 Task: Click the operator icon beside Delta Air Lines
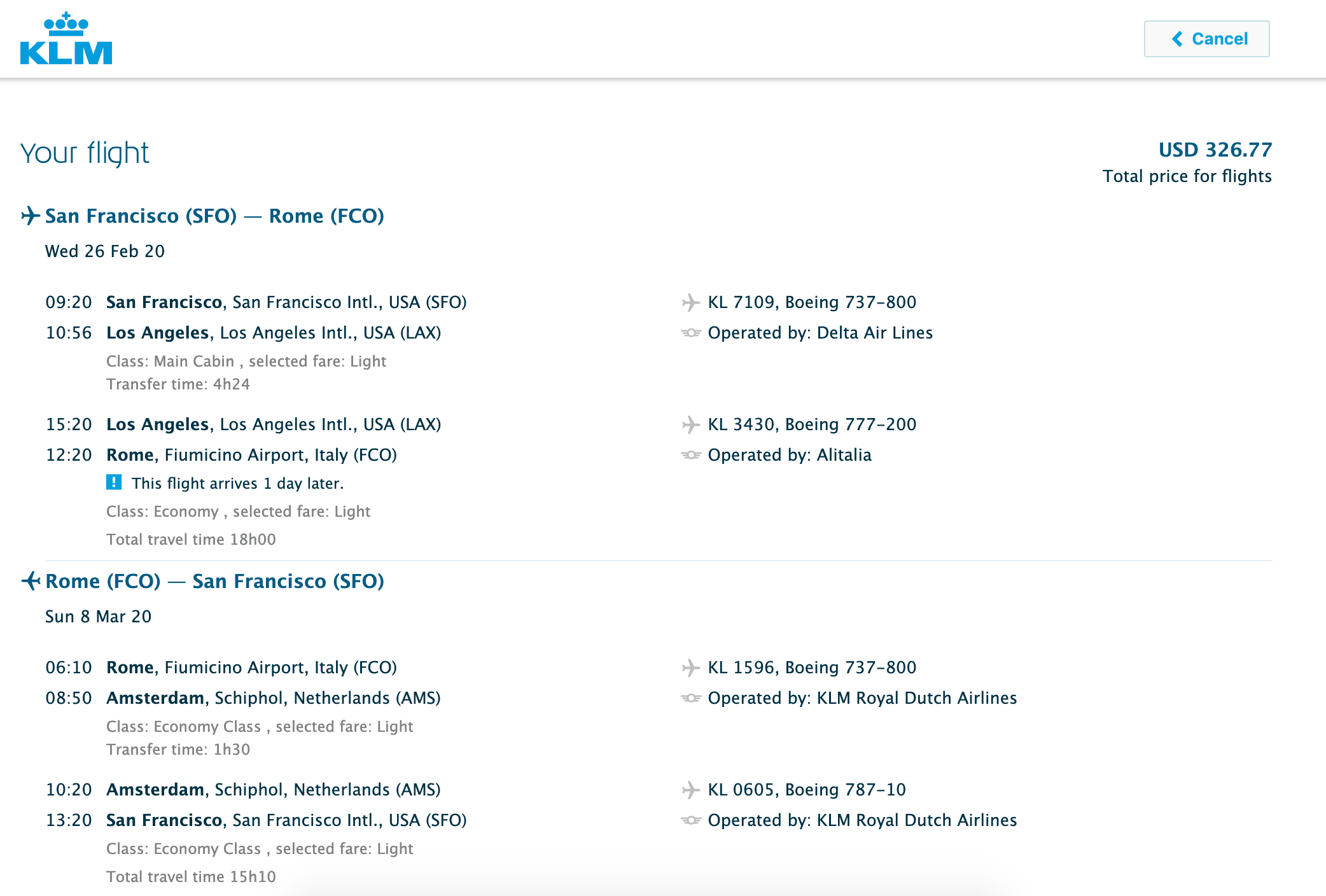point(690,333)
